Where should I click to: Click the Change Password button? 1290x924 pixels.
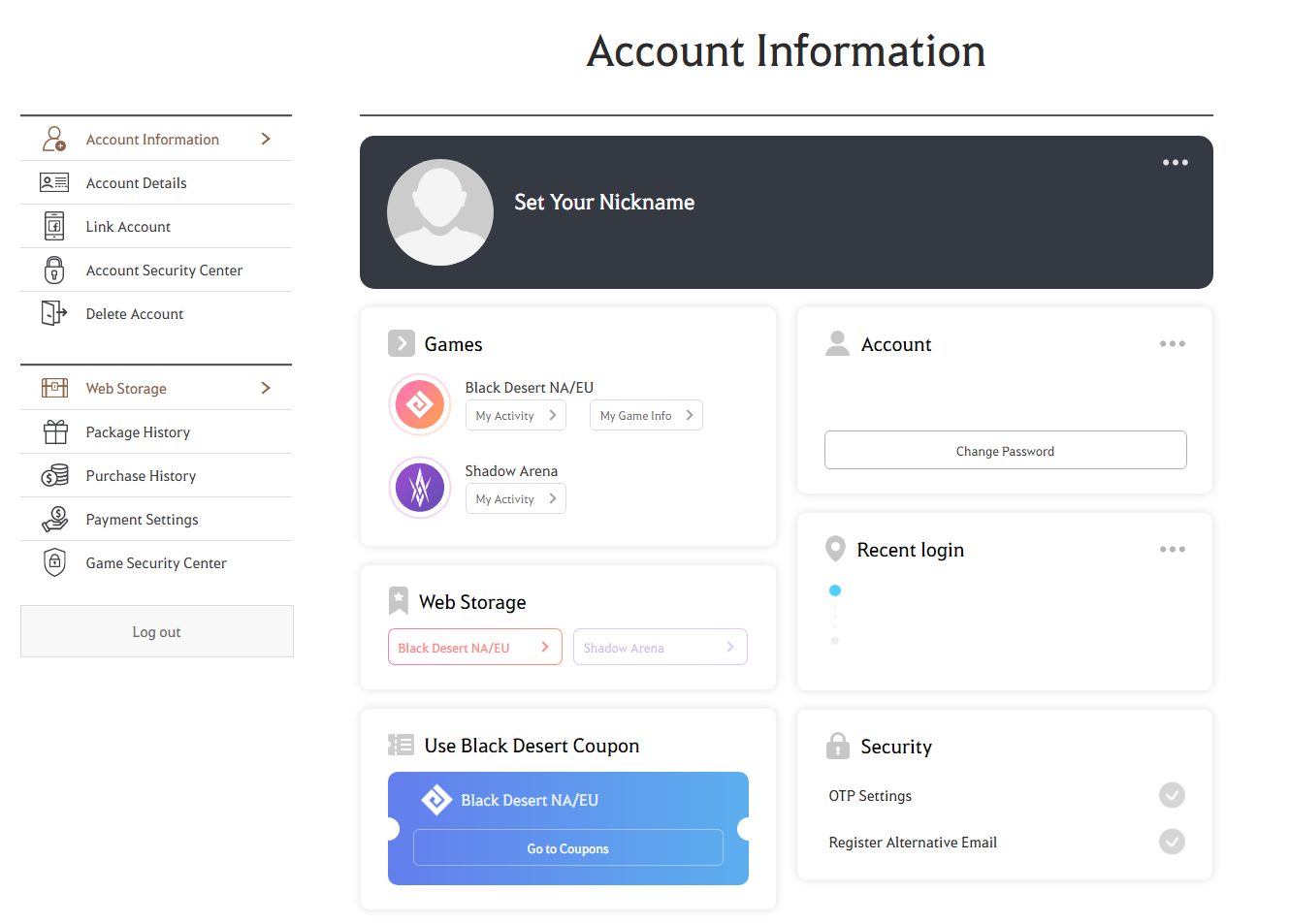(x=1005, y=450)
